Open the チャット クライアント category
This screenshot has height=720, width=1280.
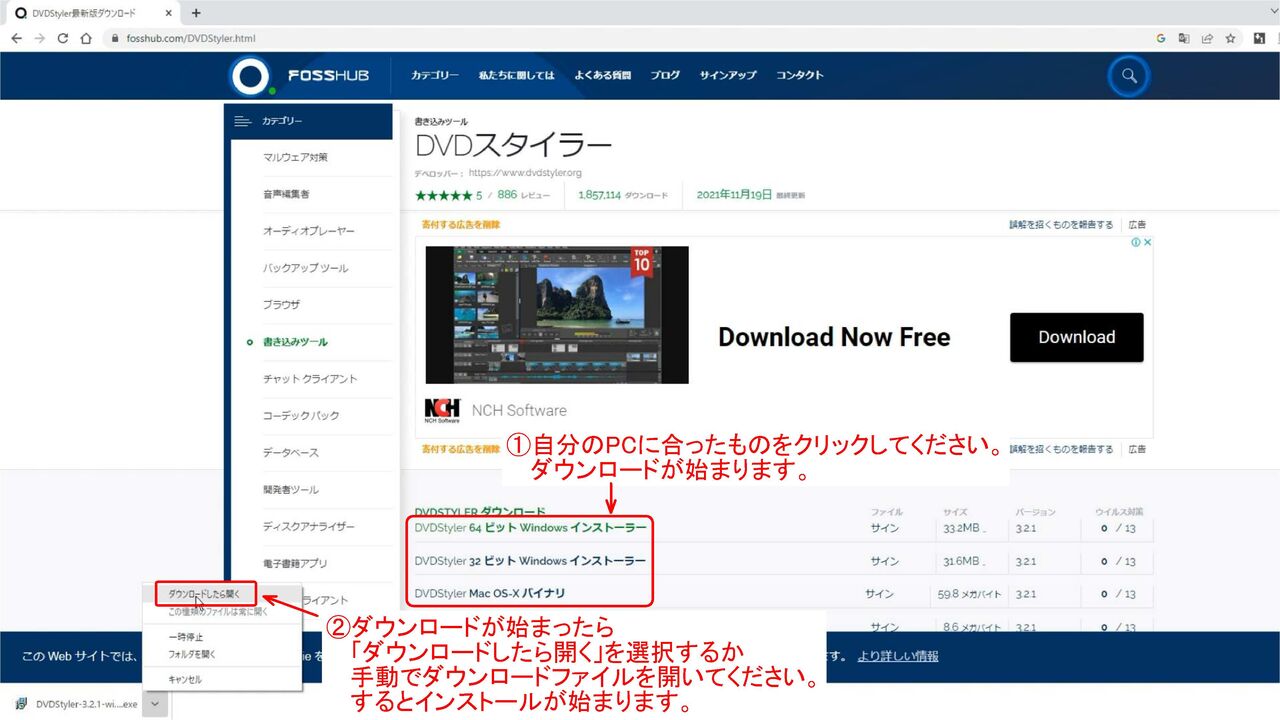pyautogui.click(x=310, y=379)
